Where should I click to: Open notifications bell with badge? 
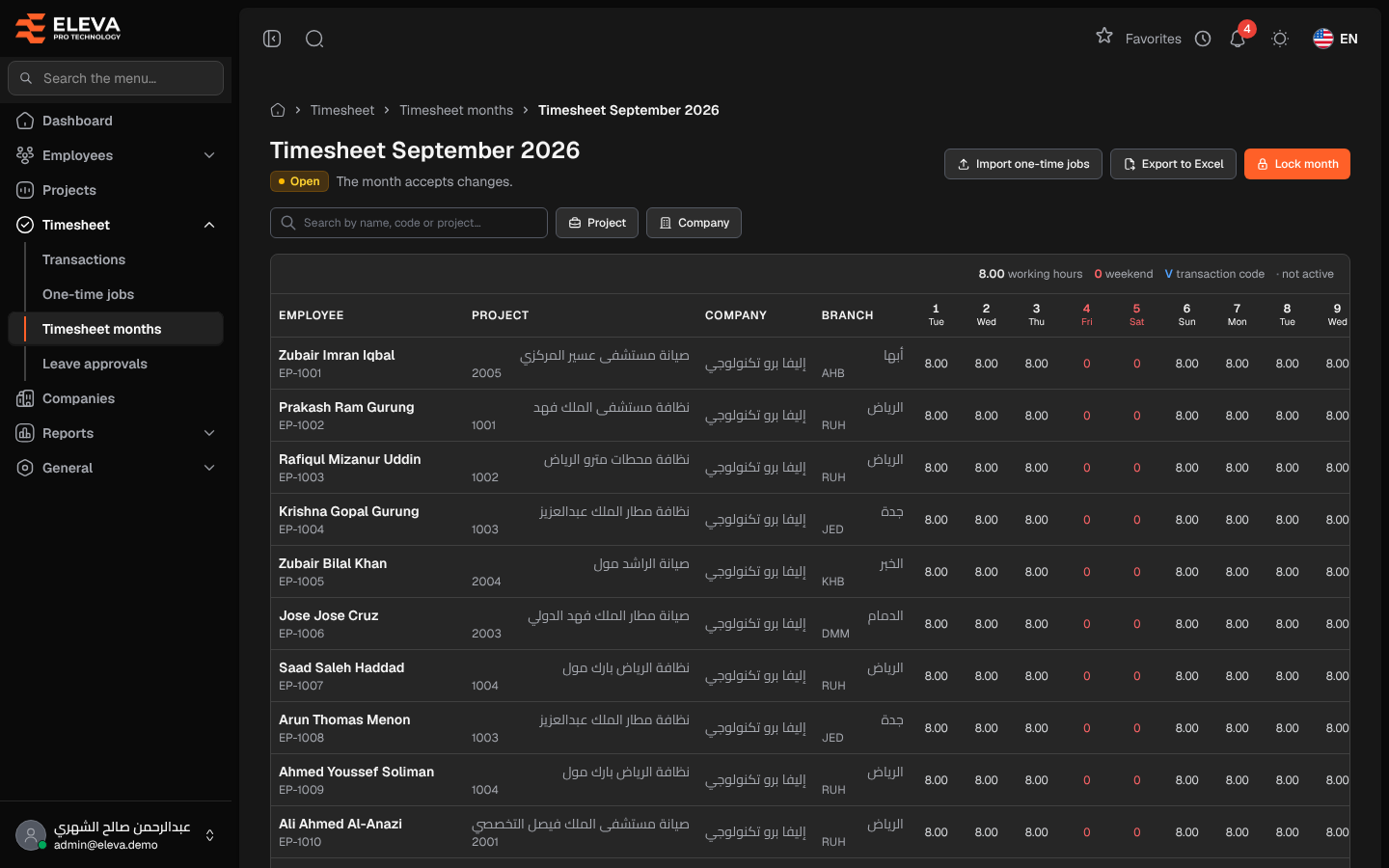1238,39
